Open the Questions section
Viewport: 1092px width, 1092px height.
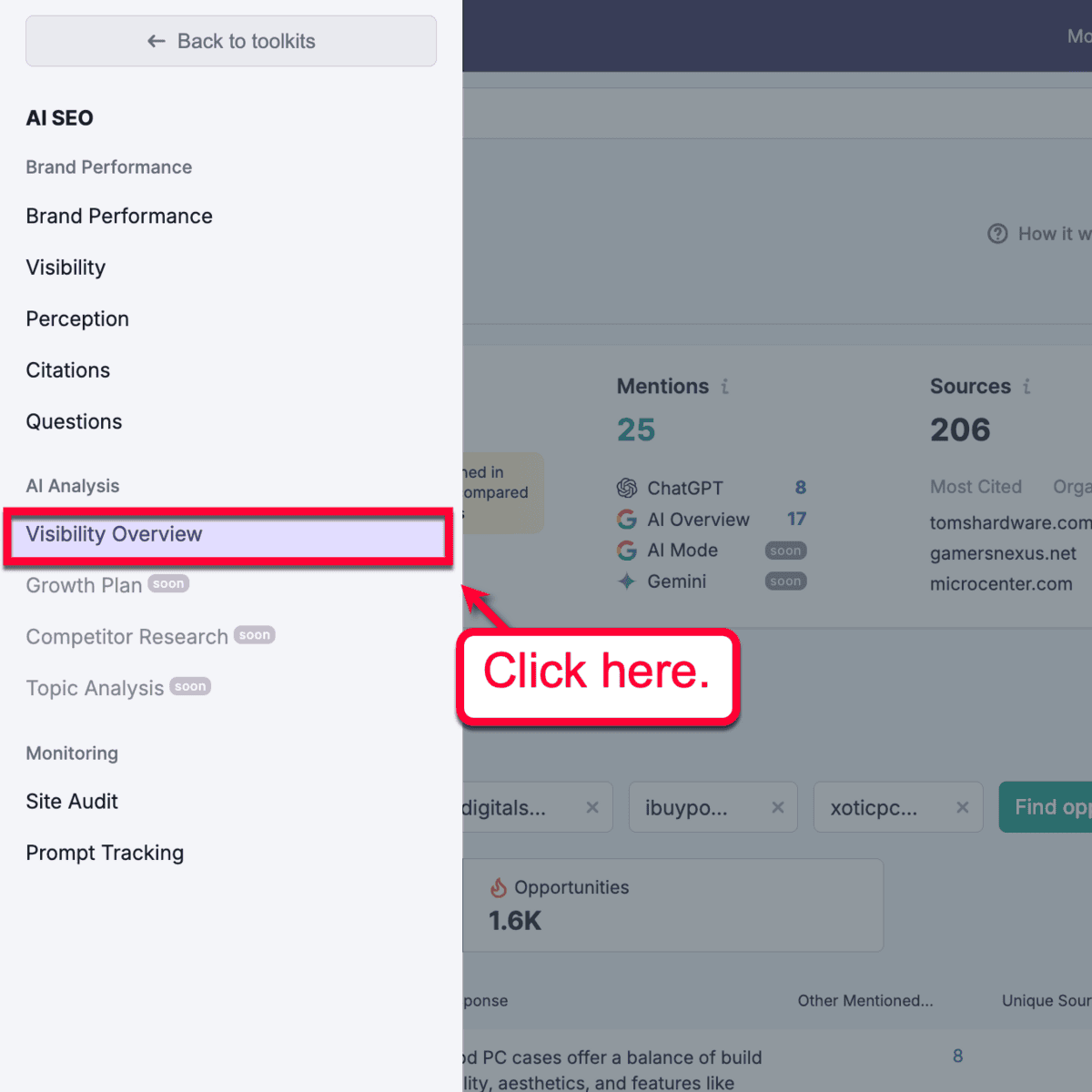tap(74, 421)
